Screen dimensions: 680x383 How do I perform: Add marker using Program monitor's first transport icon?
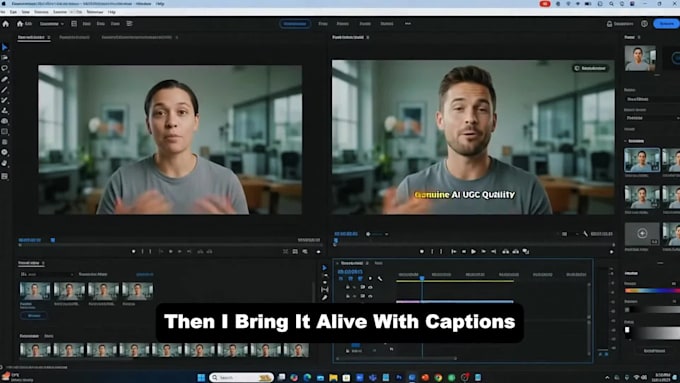(422, 252)
